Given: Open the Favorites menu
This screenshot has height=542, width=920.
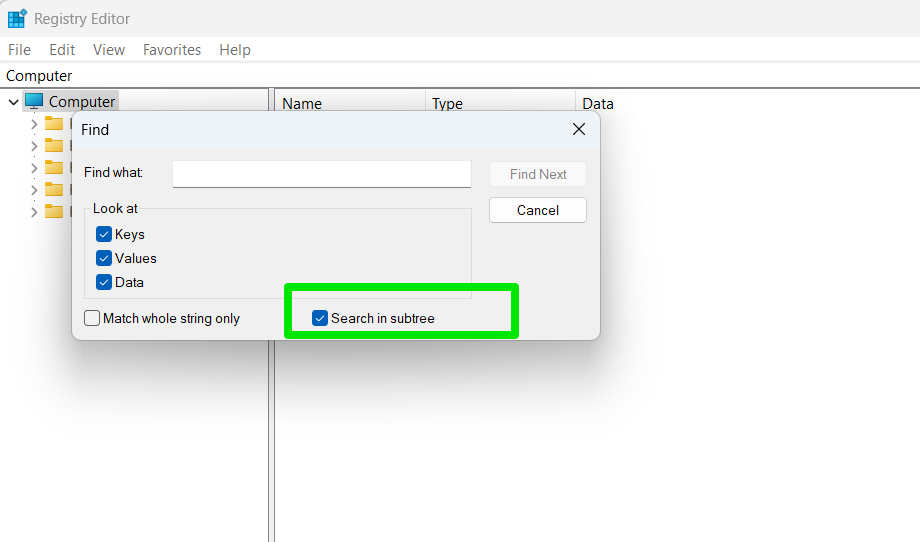Looking at the screenshot, I should point(172,50).
